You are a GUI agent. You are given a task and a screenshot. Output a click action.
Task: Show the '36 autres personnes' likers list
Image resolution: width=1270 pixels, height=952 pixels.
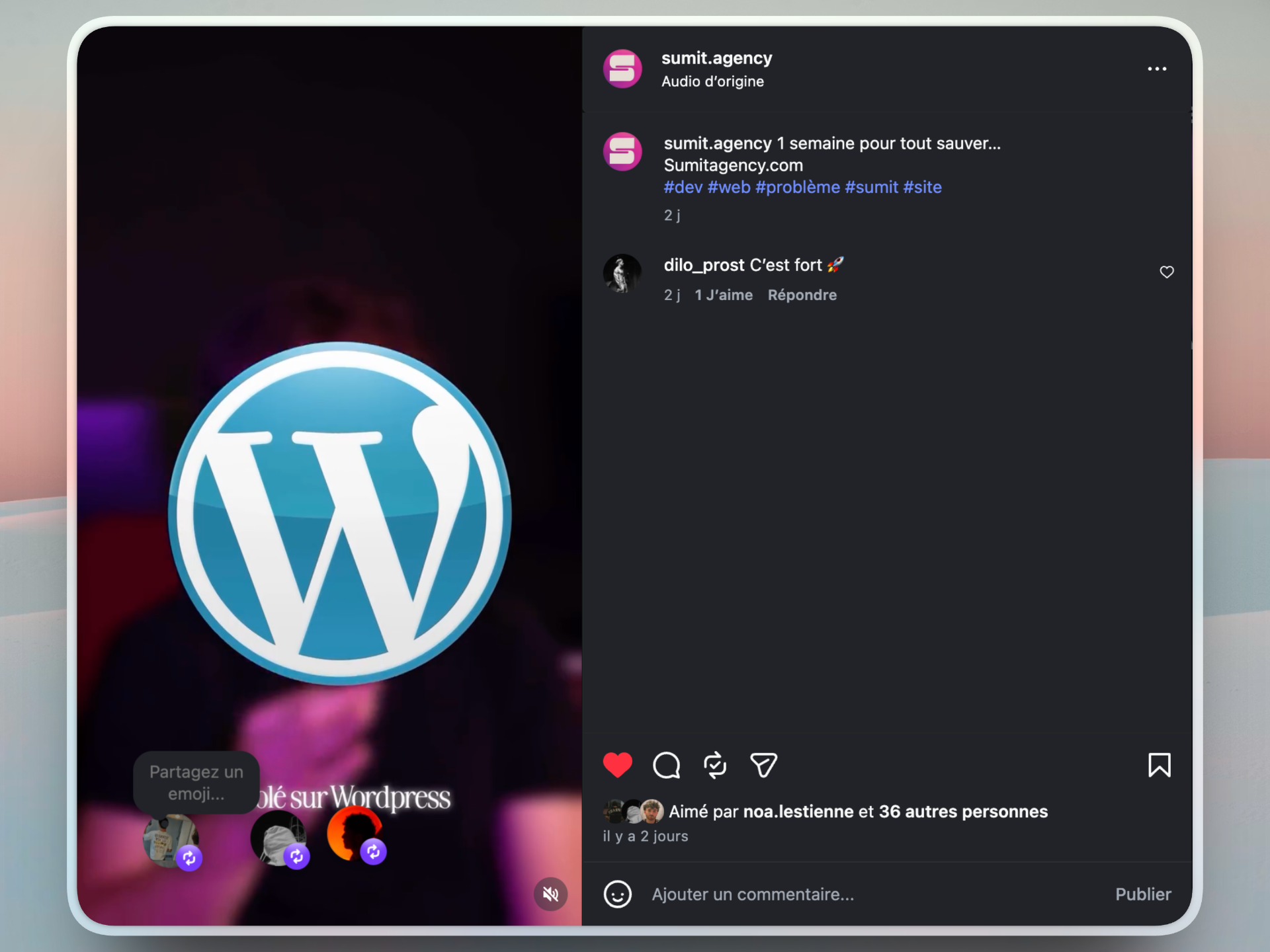(x=963, y=812)
